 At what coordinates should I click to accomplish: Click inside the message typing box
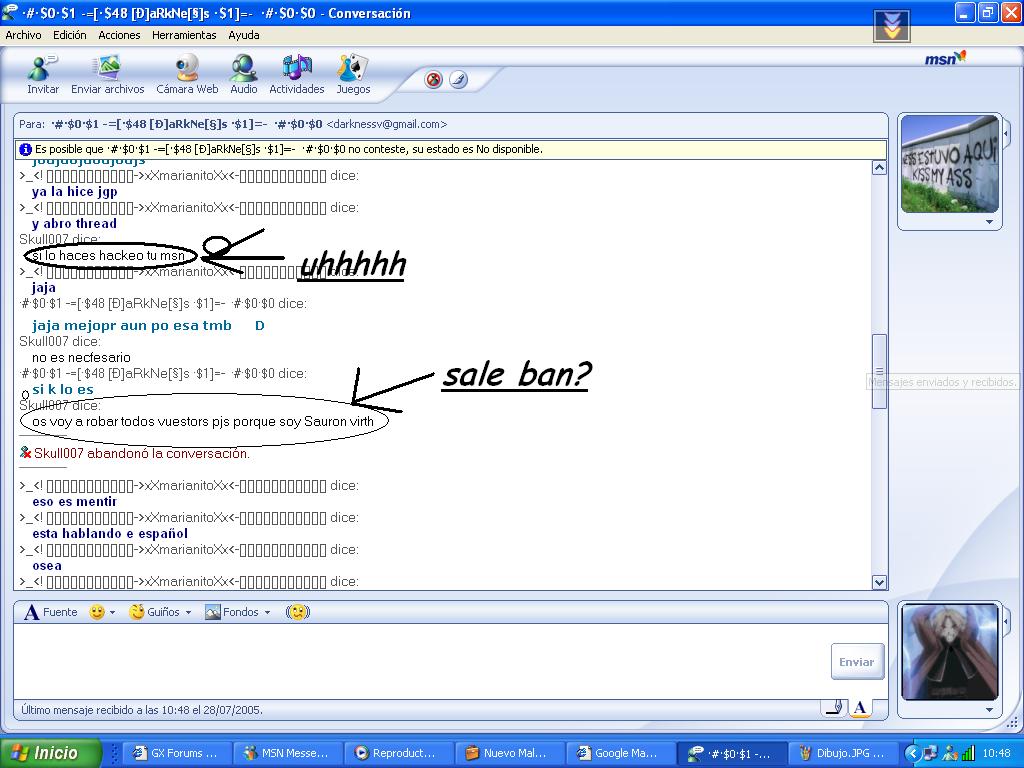click(x=421, y=661)
